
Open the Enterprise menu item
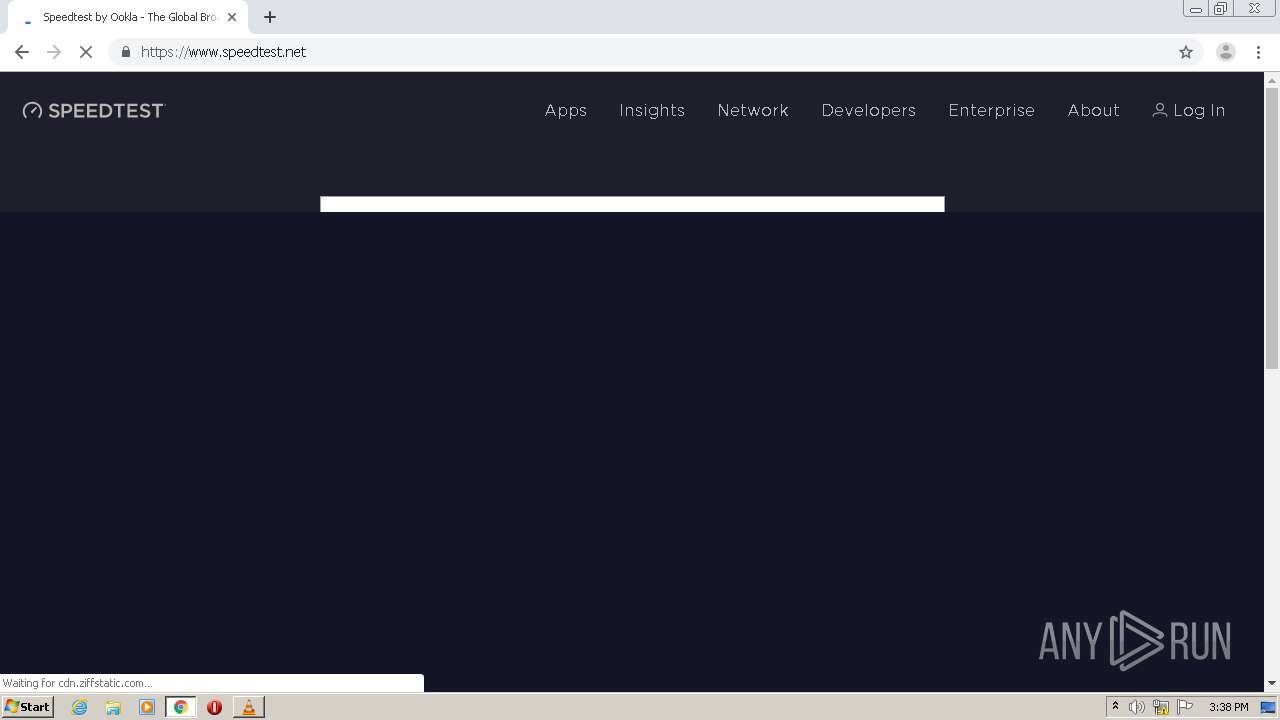[x=992, y=110]
